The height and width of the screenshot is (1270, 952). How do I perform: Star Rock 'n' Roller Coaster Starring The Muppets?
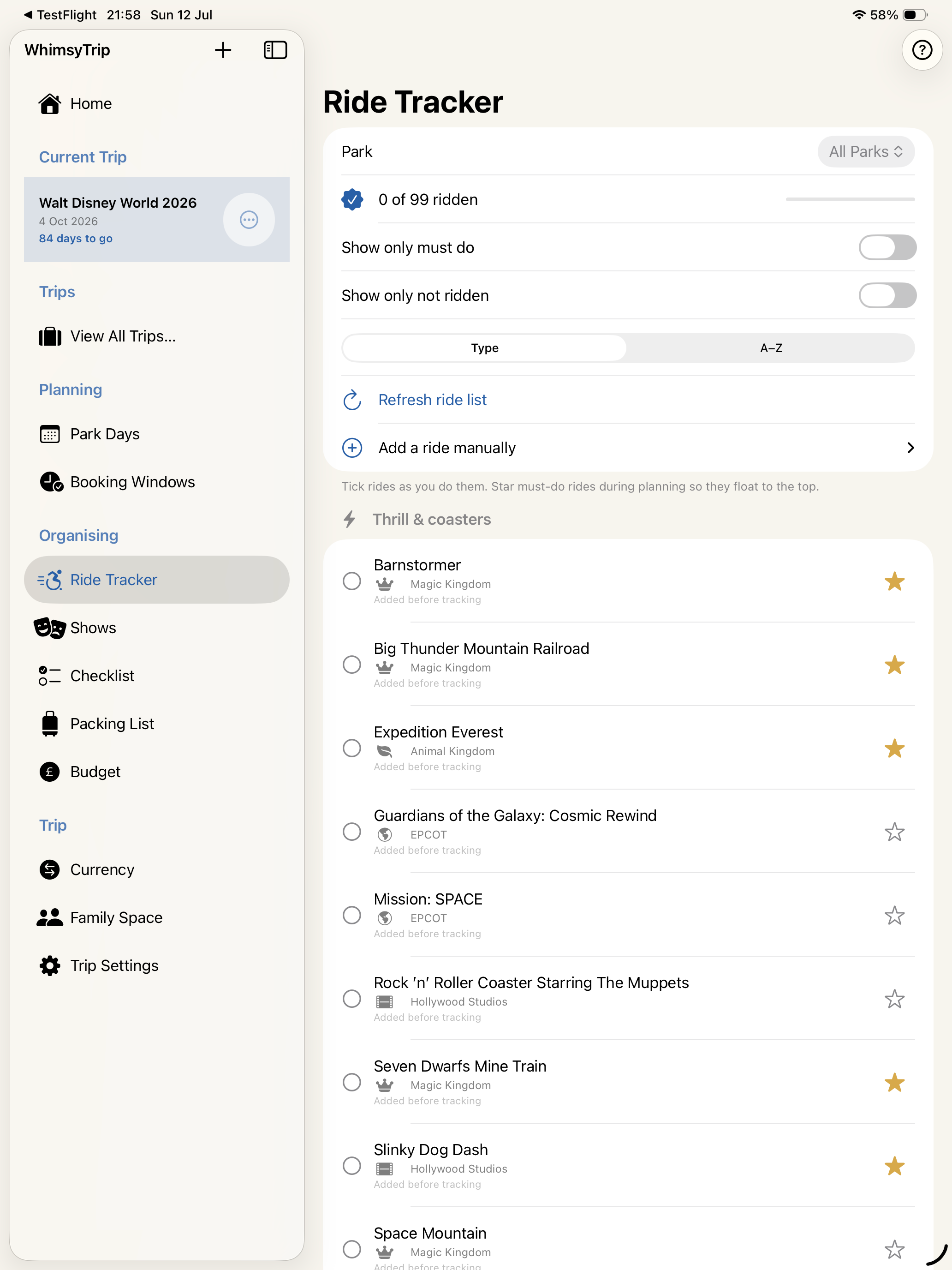(x=894, y=999)
